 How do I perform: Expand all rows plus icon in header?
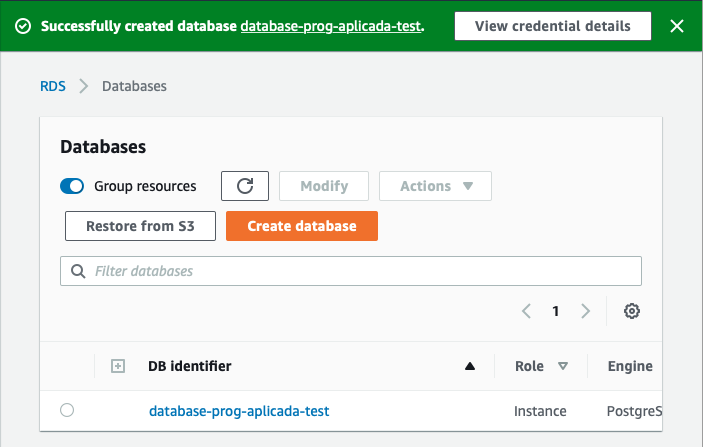(x=117, y=367)
